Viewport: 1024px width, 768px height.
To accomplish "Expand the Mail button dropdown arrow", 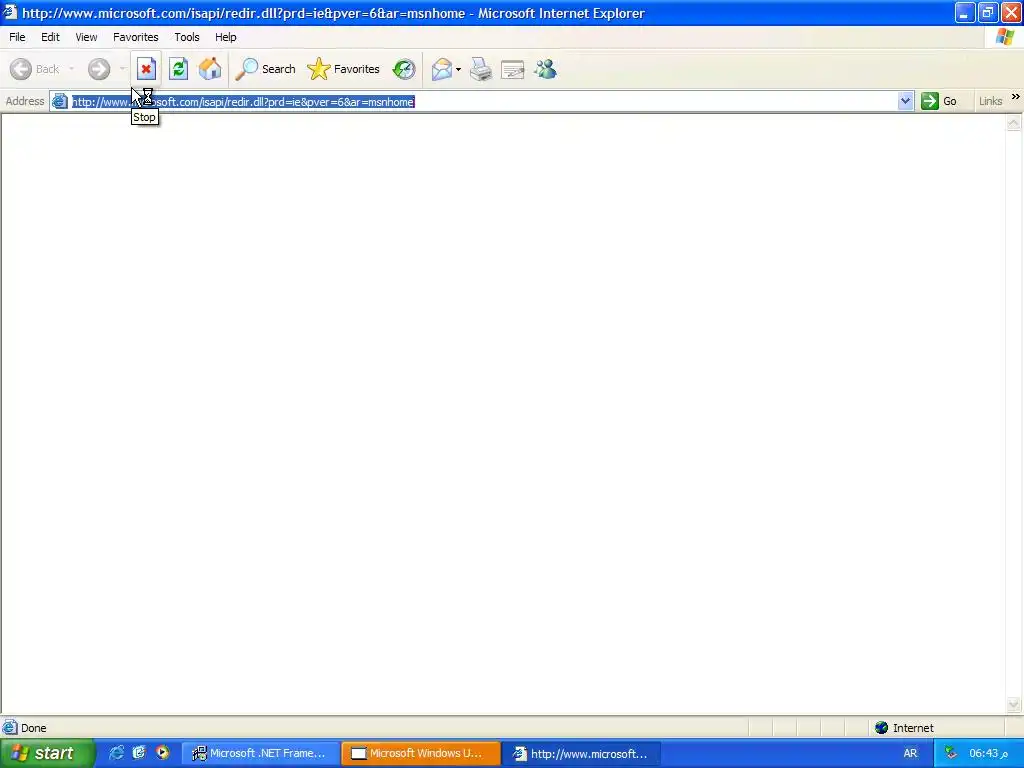I will point(458,69).
